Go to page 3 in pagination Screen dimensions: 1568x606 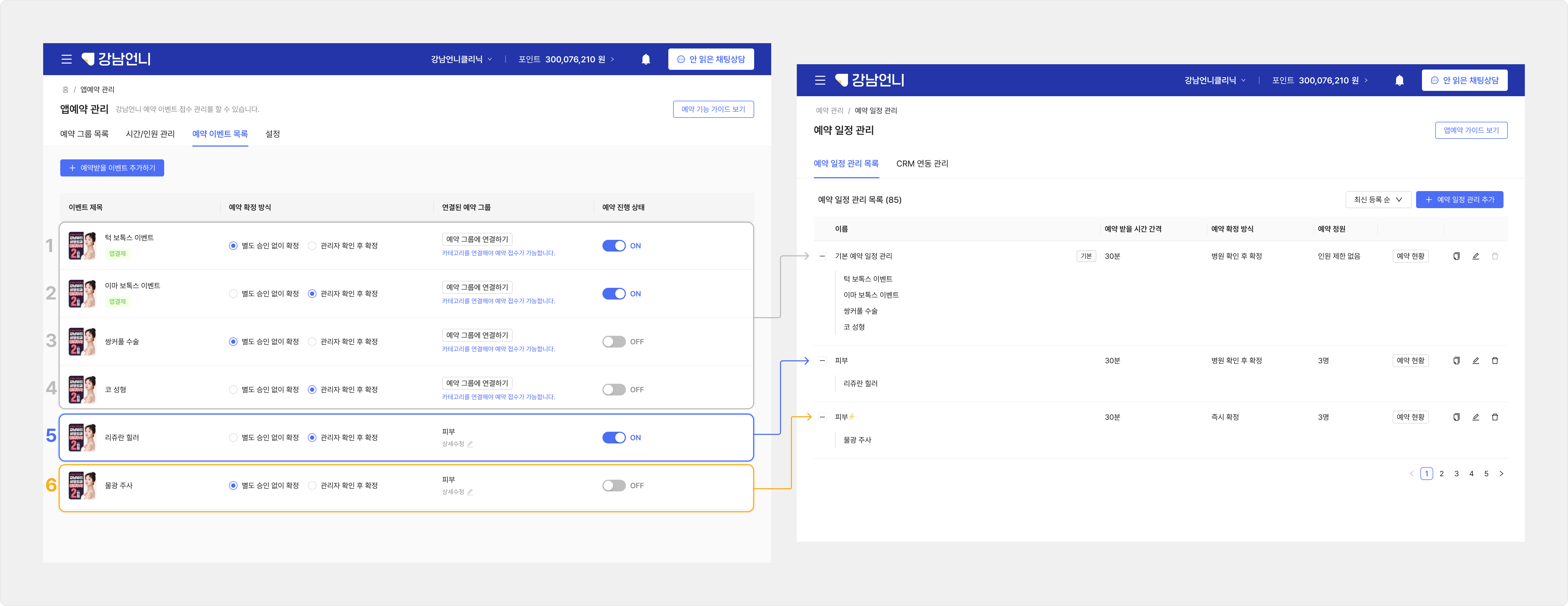pos(1456,474)
